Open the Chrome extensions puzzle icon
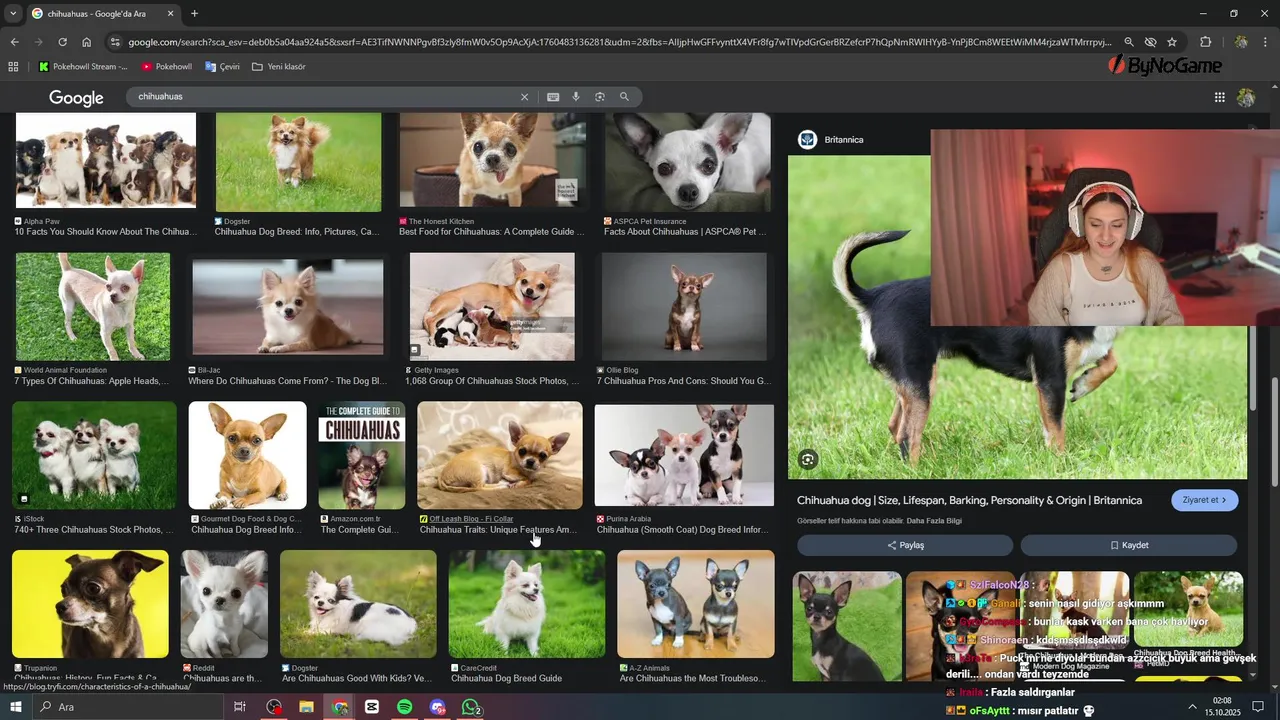 tap(1205, 42)
